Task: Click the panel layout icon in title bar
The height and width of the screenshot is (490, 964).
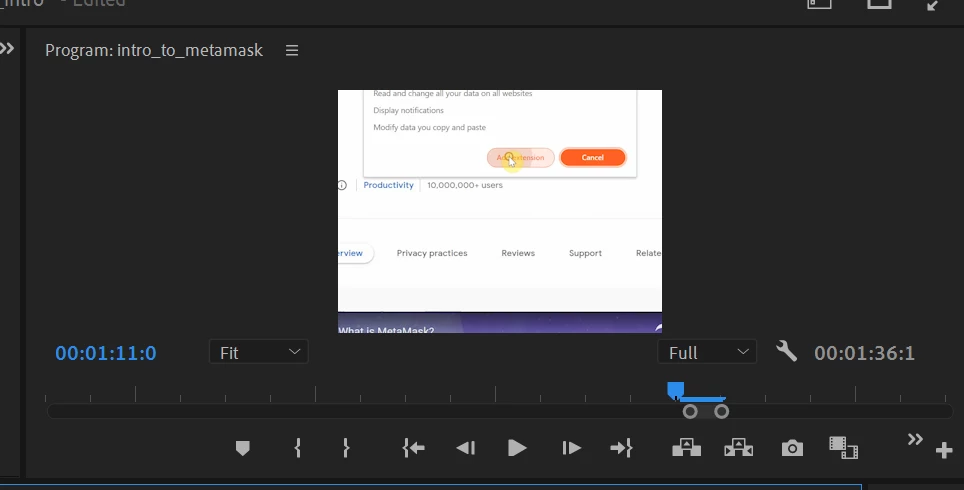Action: [x=819, y=3]
